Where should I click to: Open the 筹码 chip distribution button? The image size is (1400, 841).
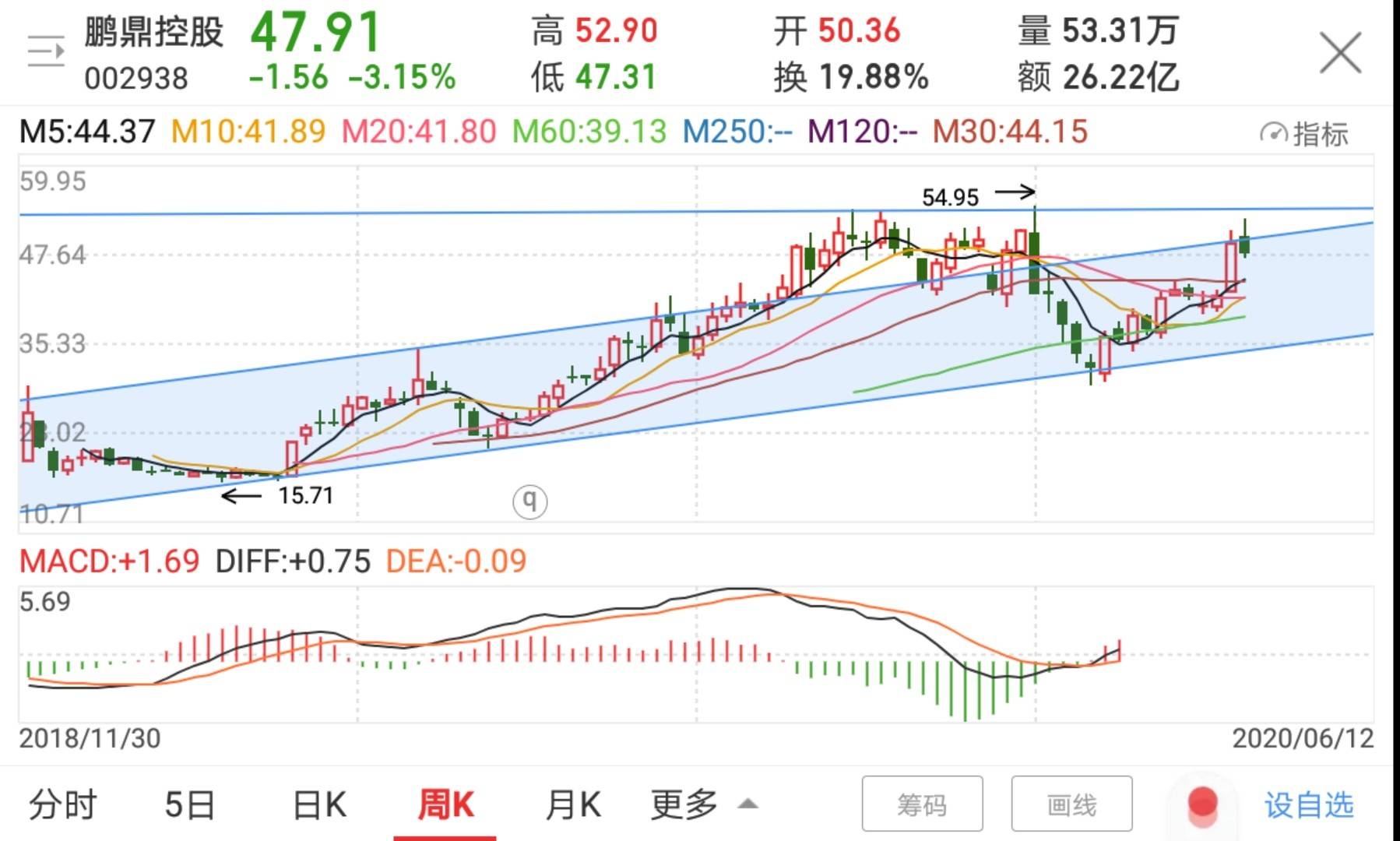pos(923,804)
